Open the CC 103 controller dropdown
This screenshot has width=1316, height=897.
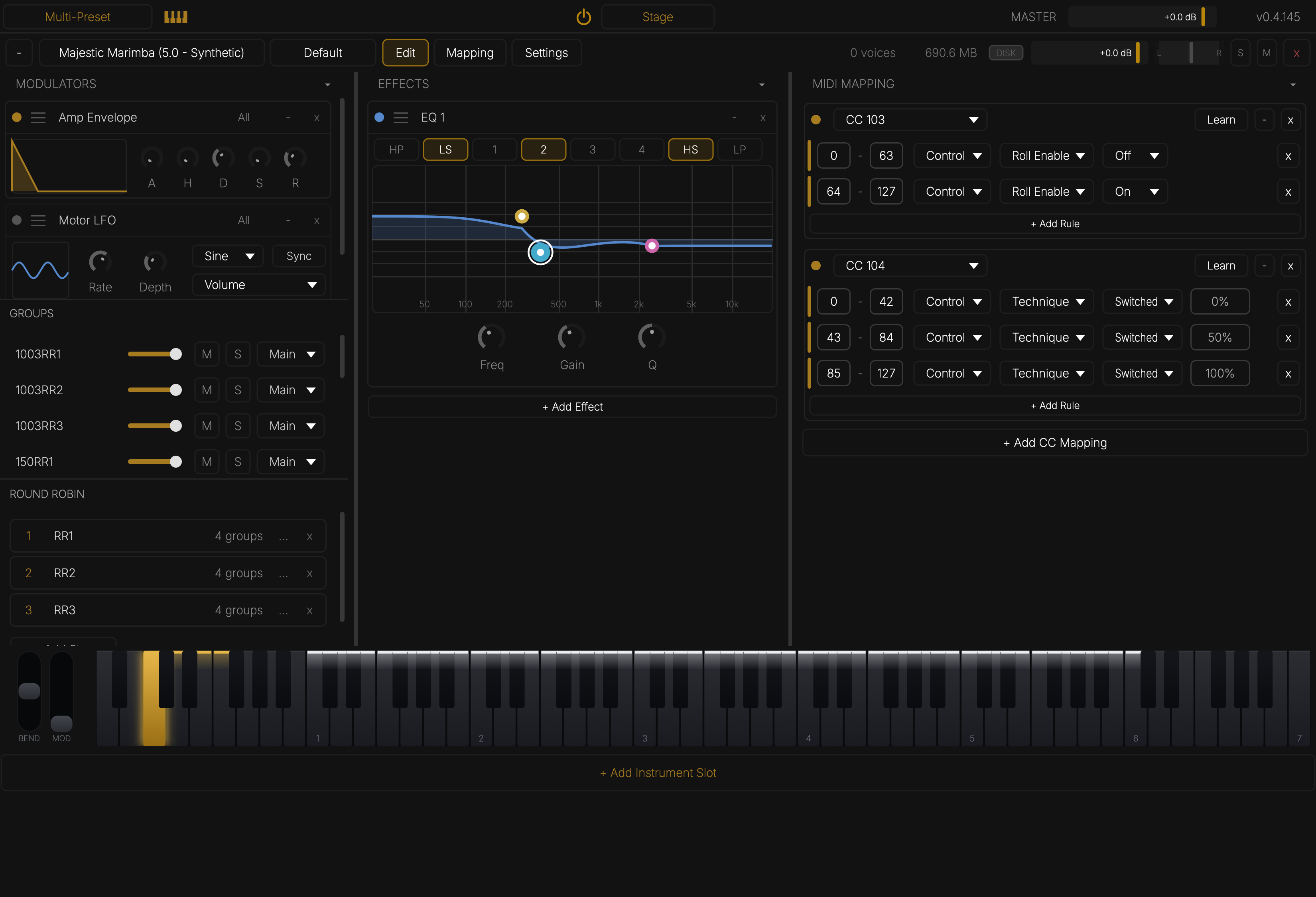coord(910,120)
